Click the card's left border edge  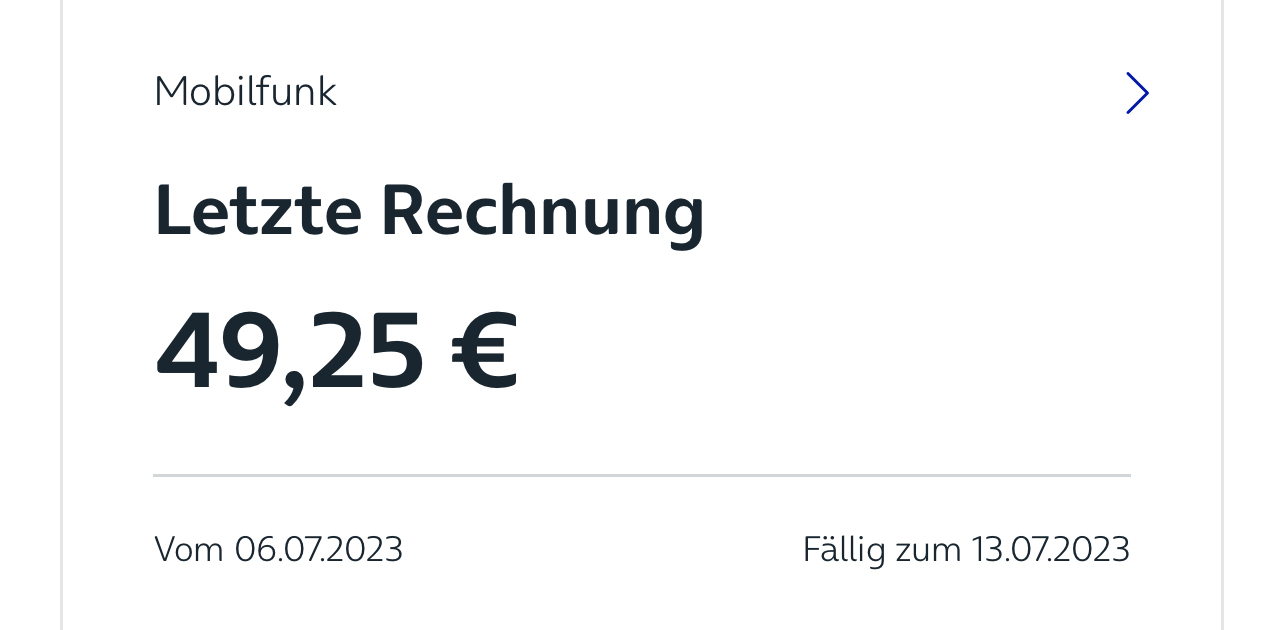pos(62,315)
